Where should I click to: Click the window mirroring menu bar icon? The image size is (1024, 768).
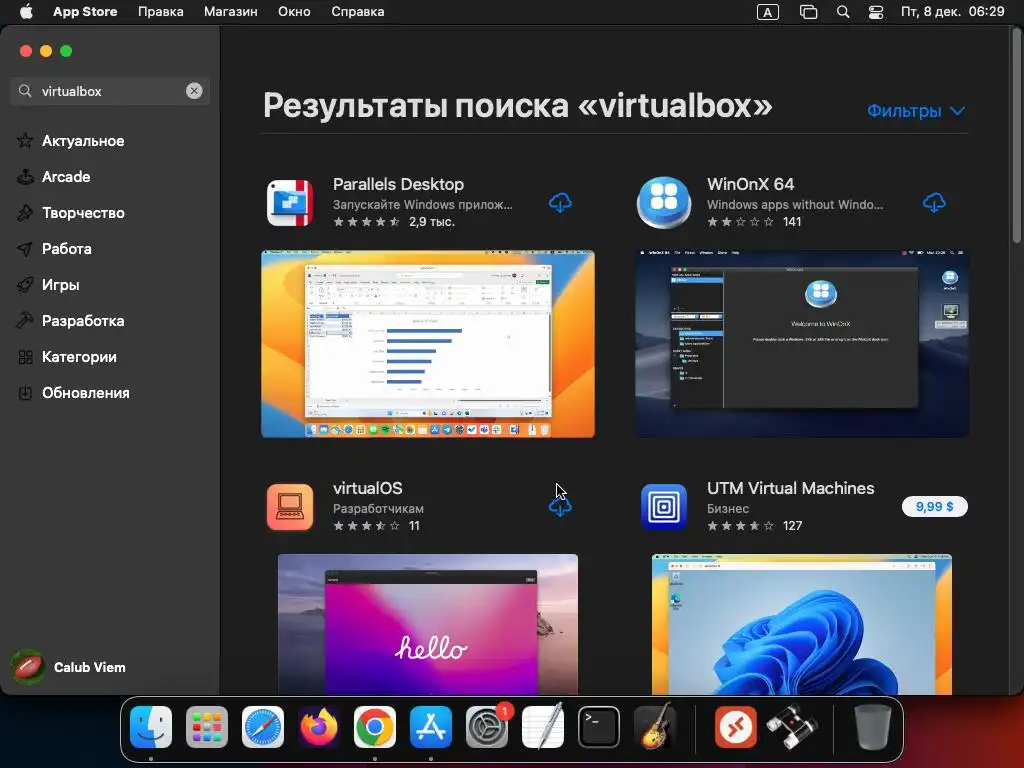808,12
